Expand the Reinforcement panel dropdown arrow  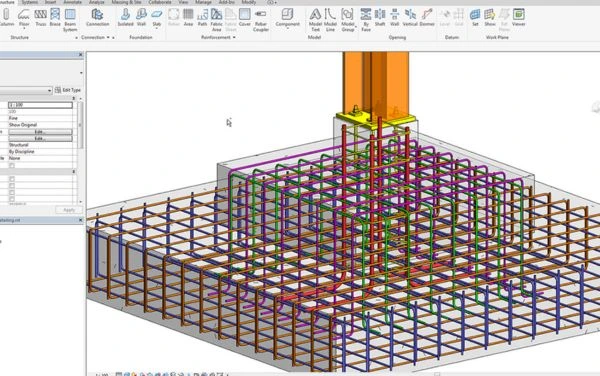coord(234,37)
